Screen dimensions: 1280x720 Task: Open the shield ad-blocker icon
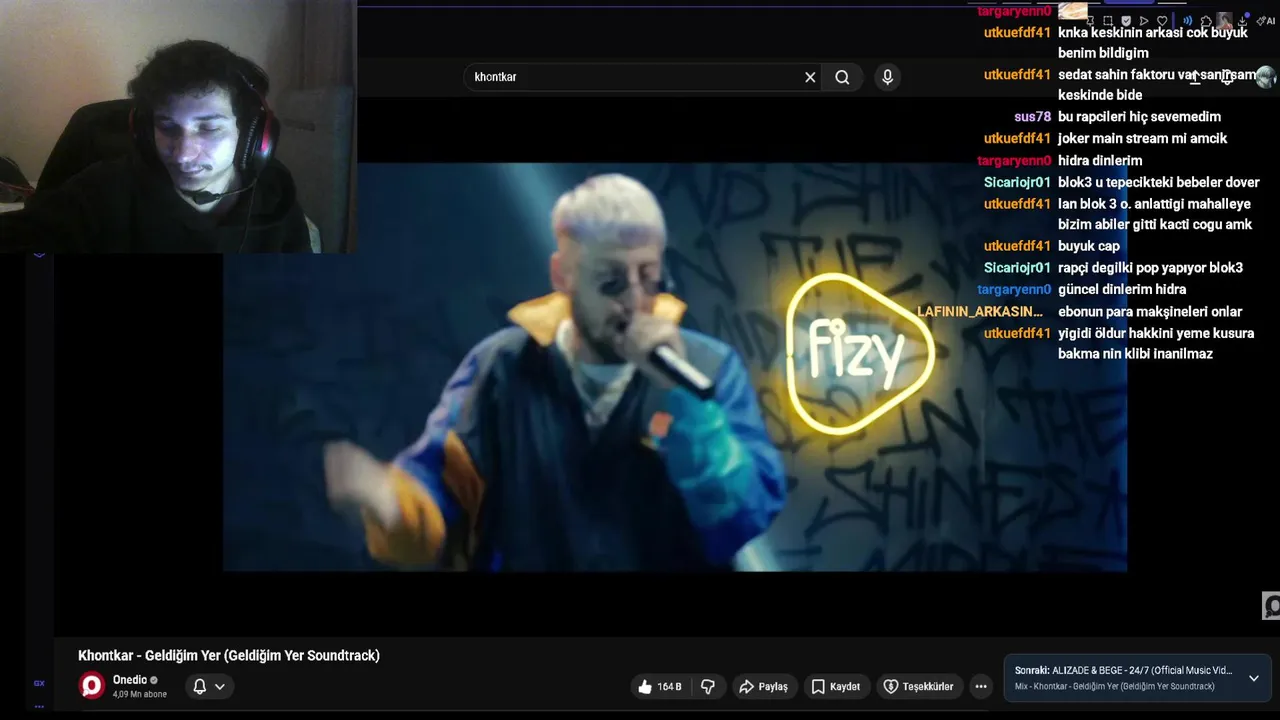click(x=1126, y=21)
